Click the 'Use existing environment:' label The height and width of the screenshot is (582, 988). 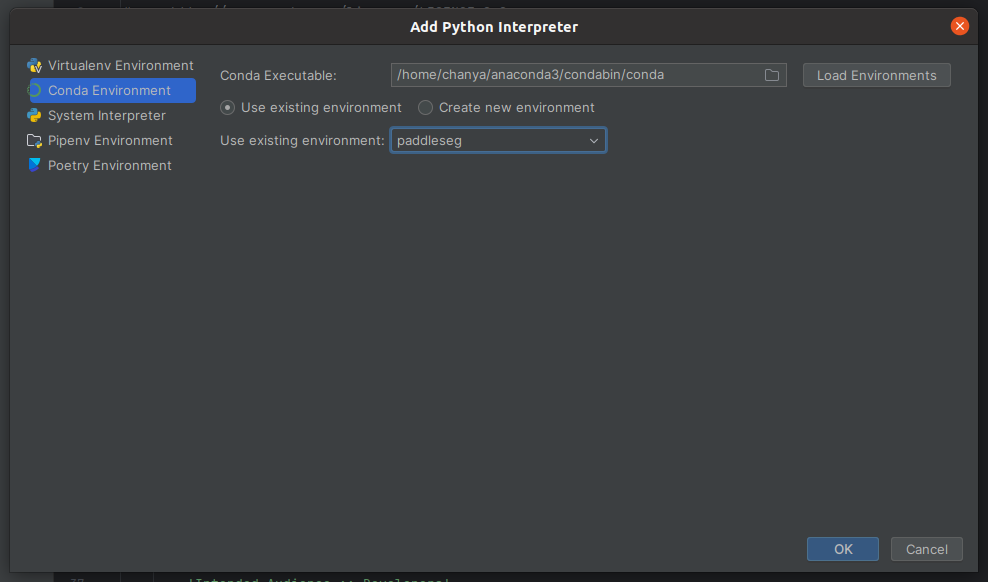pyautogui.click(x=302, y=140)
